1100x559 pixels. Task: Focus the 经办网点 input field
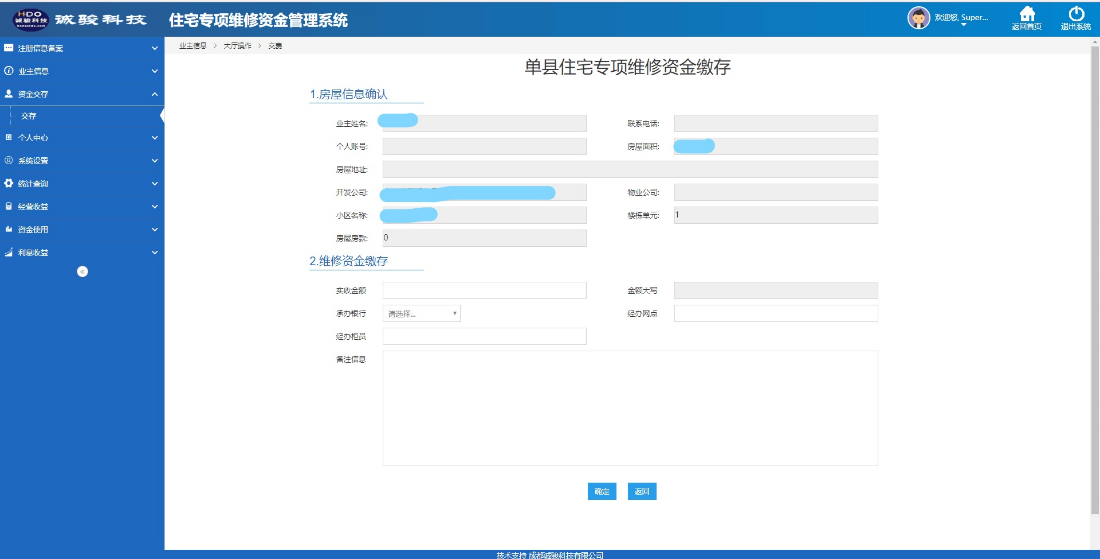click(x=776, y=314)
